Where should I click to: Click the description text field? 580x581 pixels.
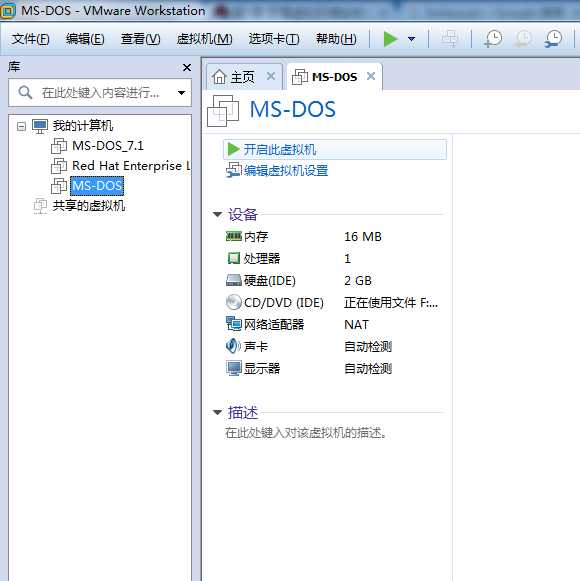tap(306, 432)
